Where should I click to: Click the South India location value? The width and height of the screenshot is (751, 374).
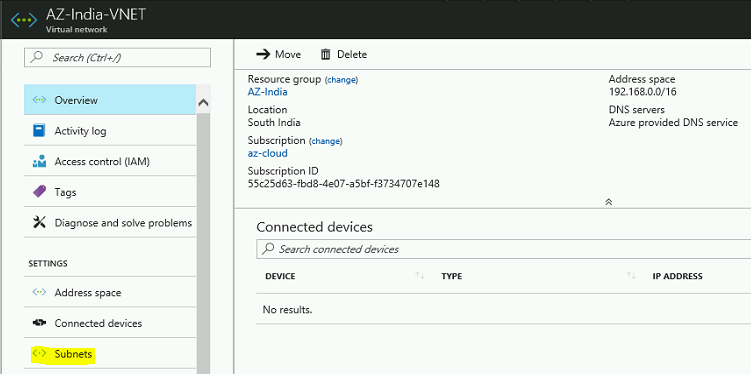tap(274, 123)
